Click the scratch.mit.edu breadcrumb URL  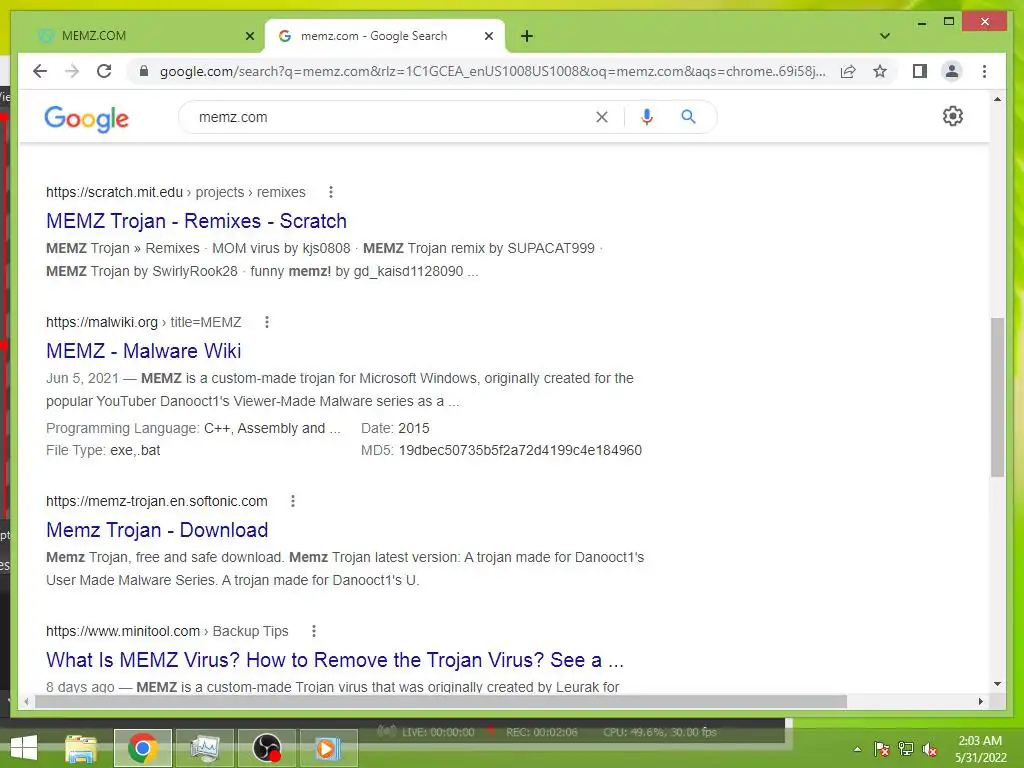[176, 192]
